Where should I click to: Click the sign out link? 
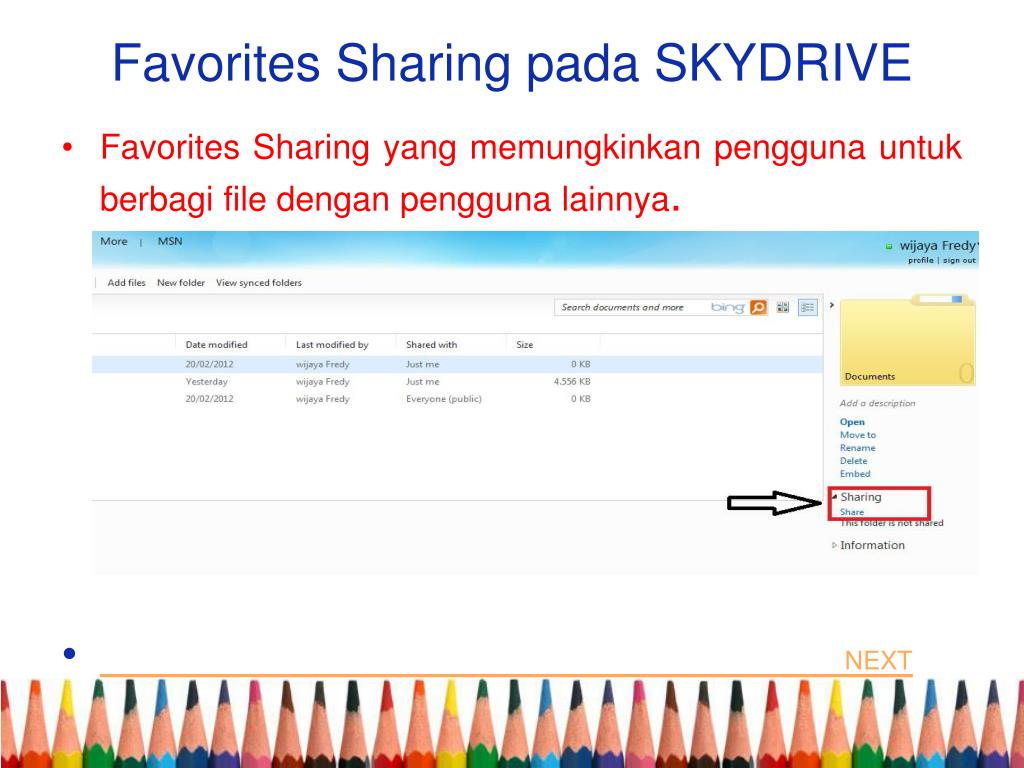[959, 260]
